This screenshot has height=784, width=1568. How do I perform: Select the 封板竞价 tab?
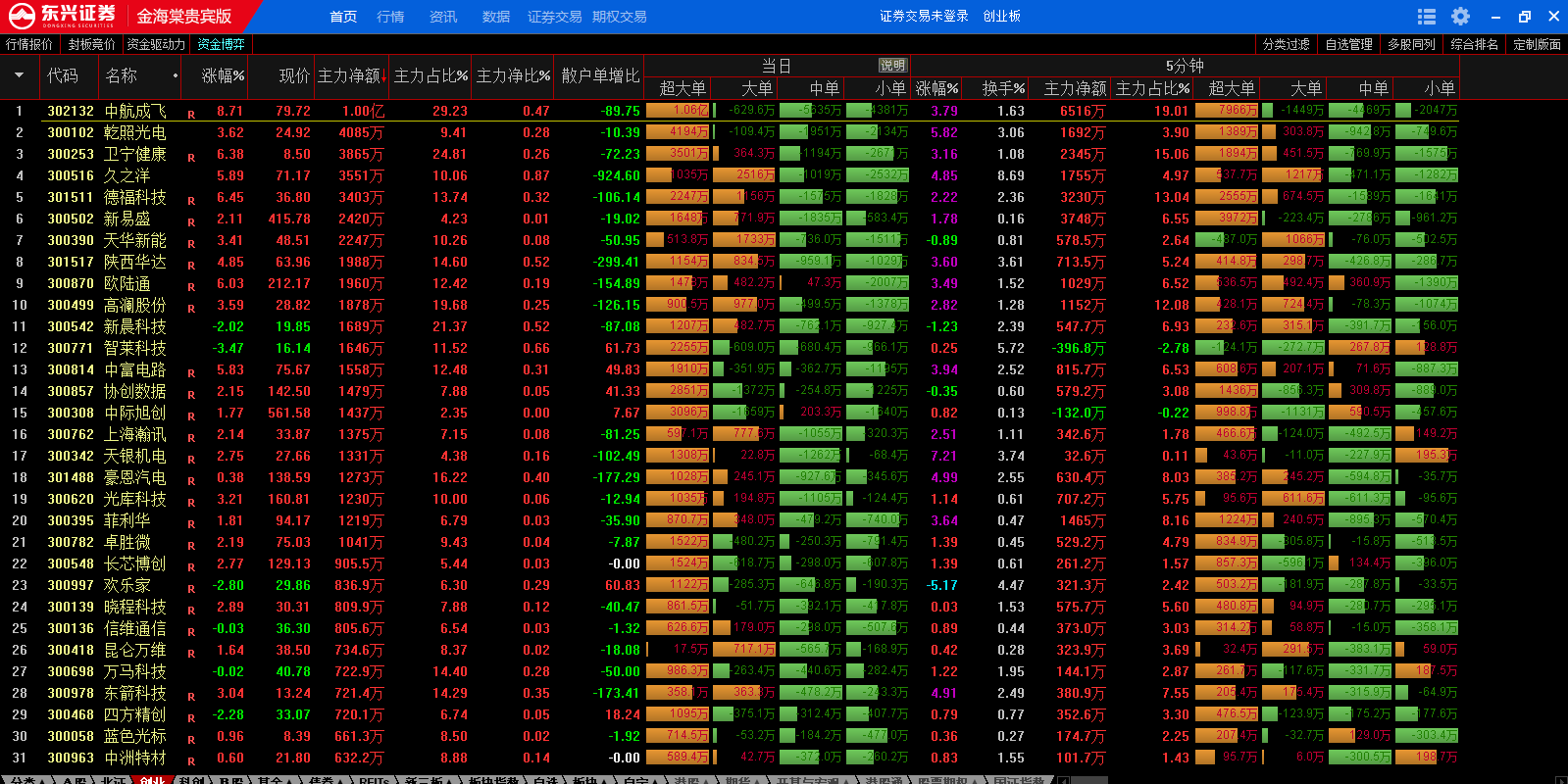pyautogui.click(x=91, y=44)
